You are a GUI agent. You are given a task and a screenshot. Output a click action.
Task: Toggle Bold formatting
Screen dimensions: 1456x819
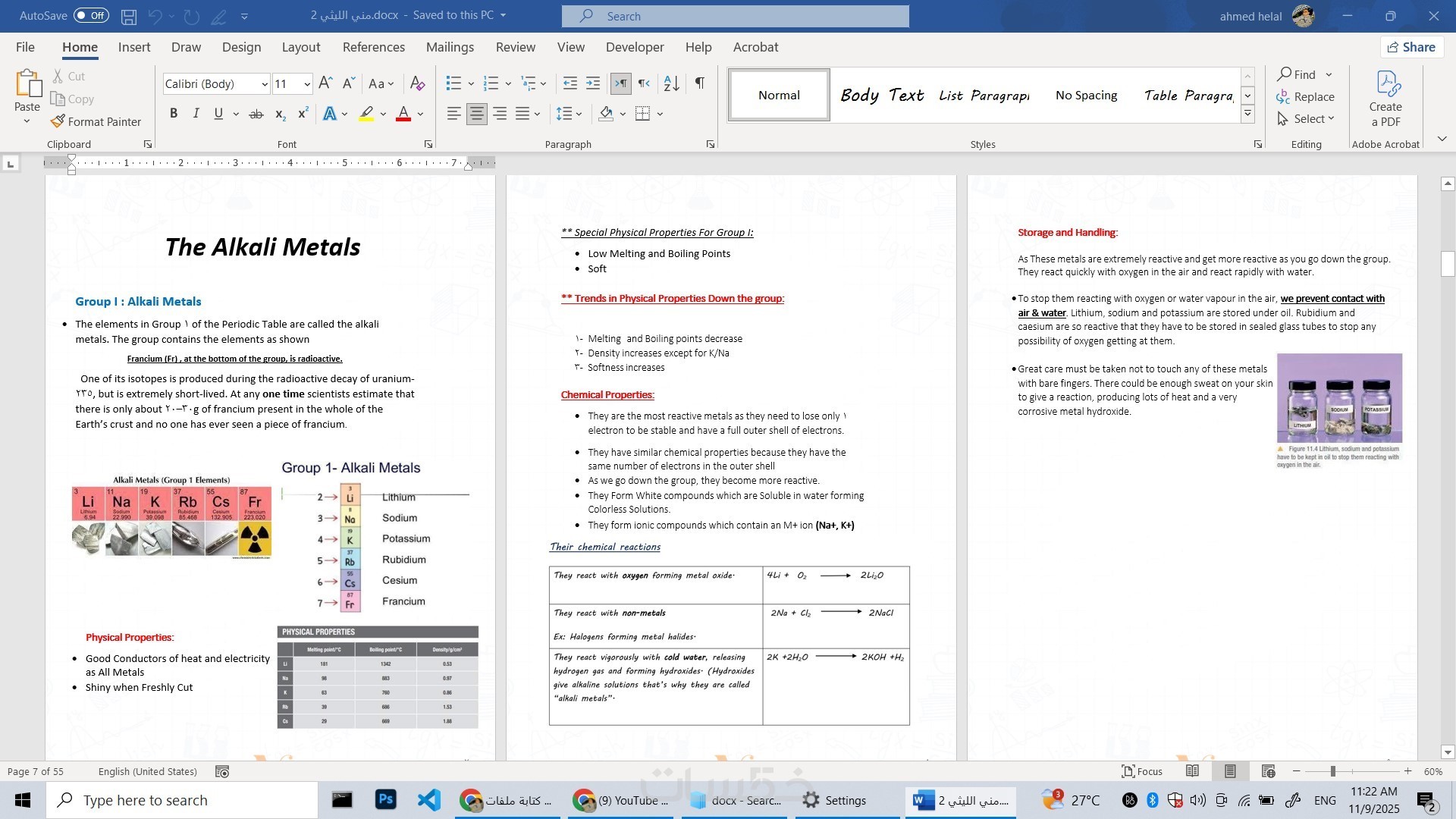[x=174, y=114]
